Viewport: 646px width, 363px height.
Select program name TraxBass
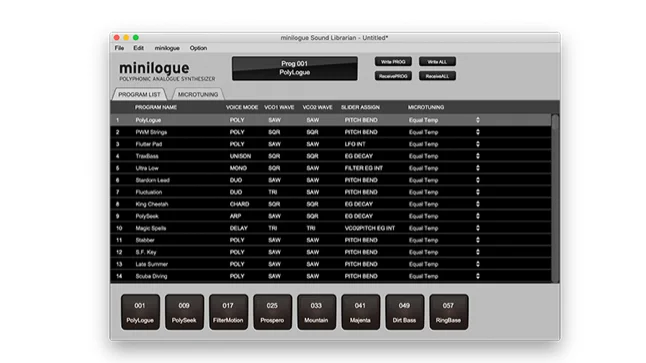tap(147, 156)
